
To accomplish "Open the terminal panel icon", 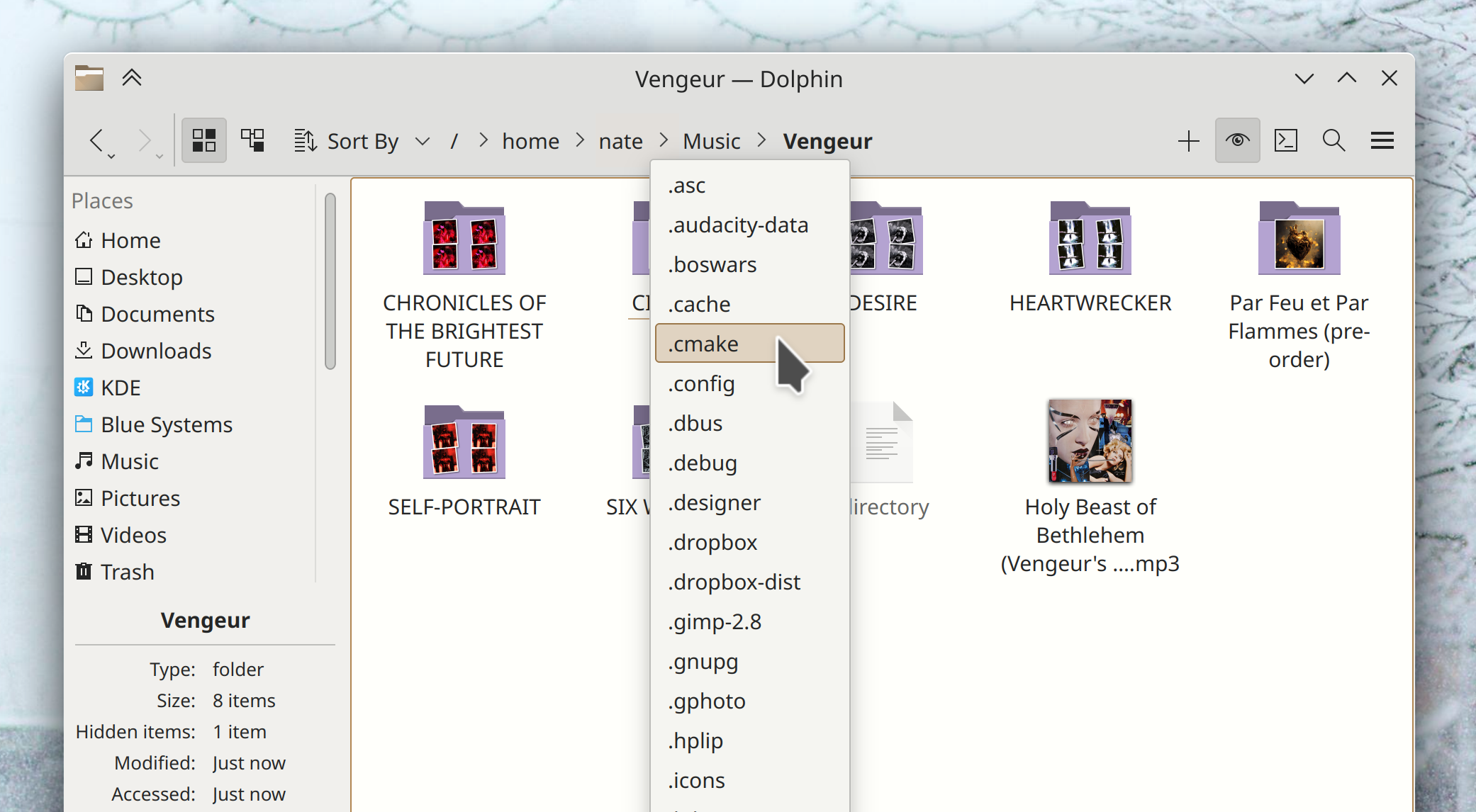I will point(1285,140).
